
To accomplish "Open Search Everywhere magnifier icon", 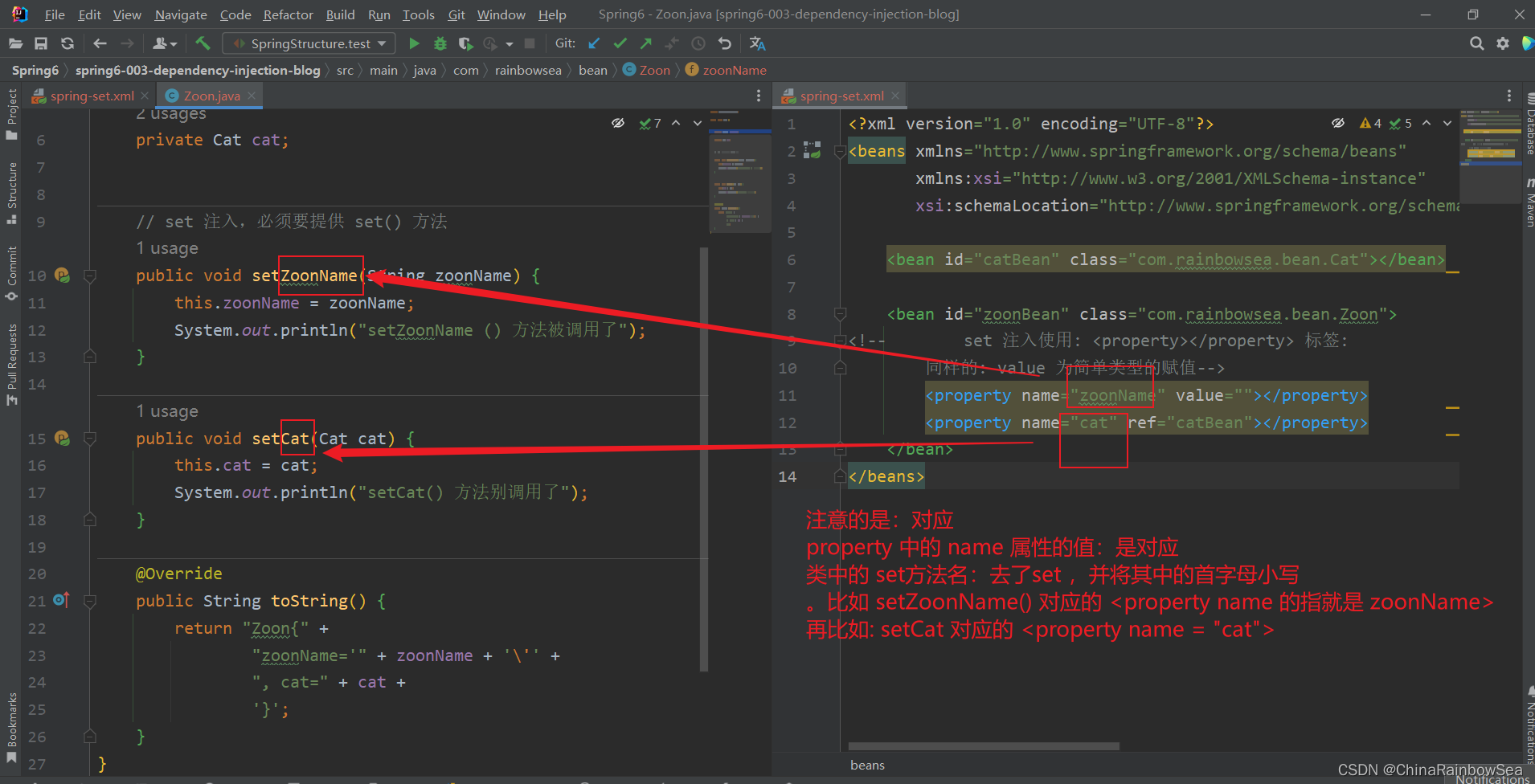I will pyautogui.click(x=1476, y=43).
